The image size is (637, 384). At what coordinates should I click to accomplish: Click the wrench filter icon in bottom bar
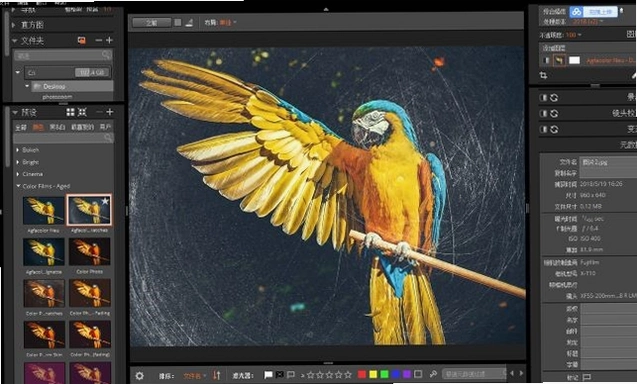[x=433, y=374]
